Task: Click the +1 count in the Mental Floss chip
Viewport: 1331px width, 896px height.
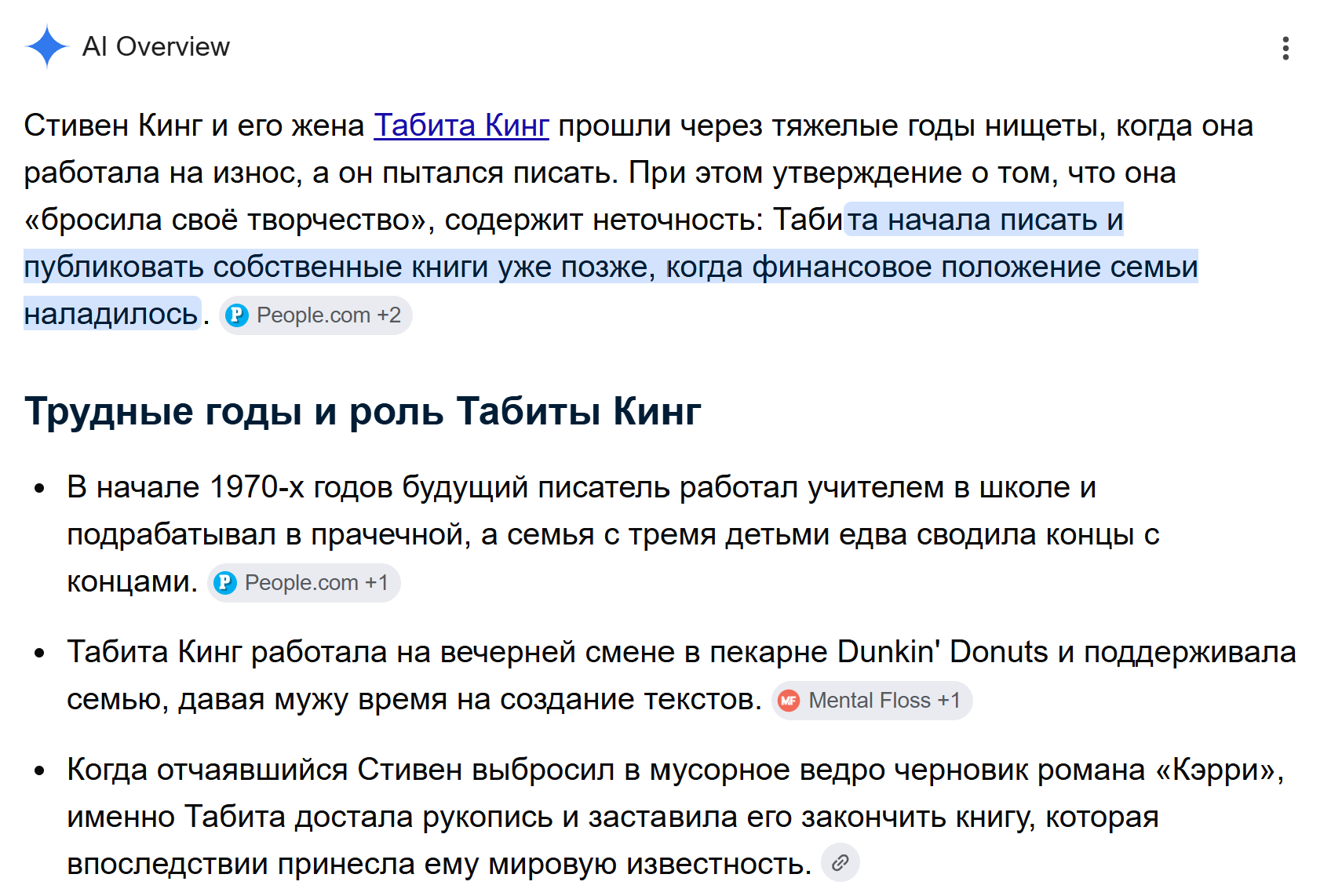Action: tap(949, 701)
